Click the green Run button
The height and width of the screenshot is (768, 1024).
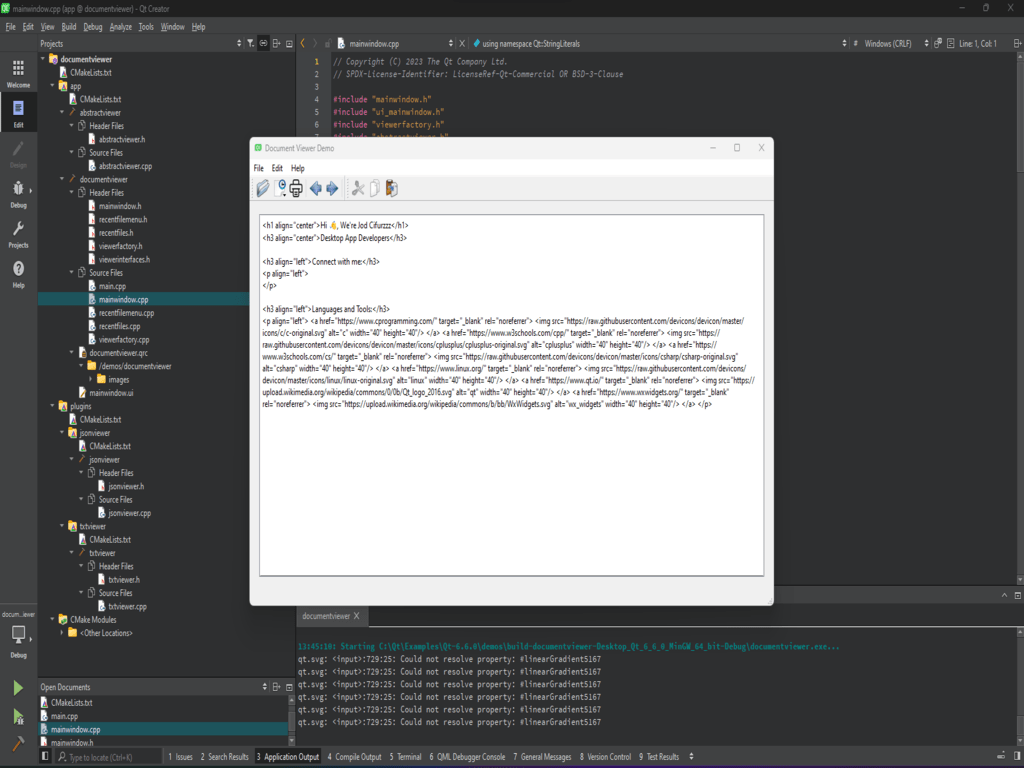[18, 687]
